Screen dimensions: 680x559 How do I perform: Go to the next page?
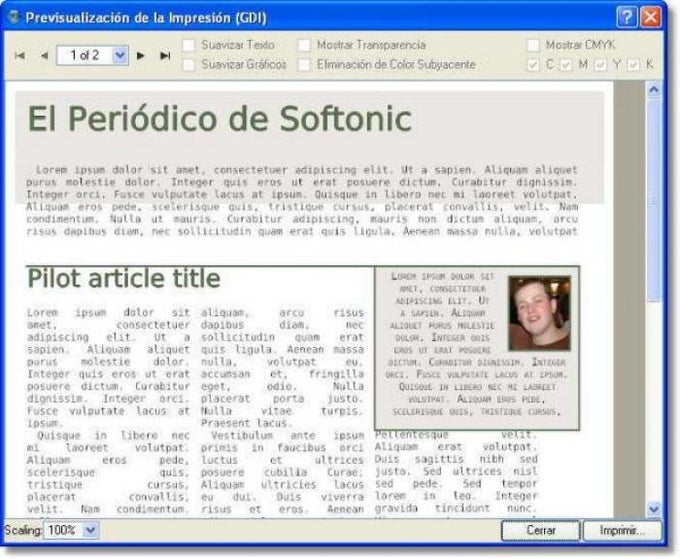[141, 56]
